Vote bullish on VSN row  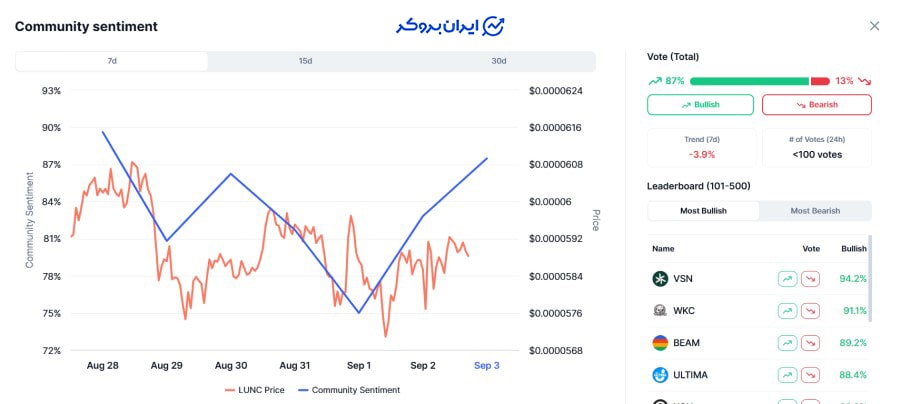click(787, 279)
